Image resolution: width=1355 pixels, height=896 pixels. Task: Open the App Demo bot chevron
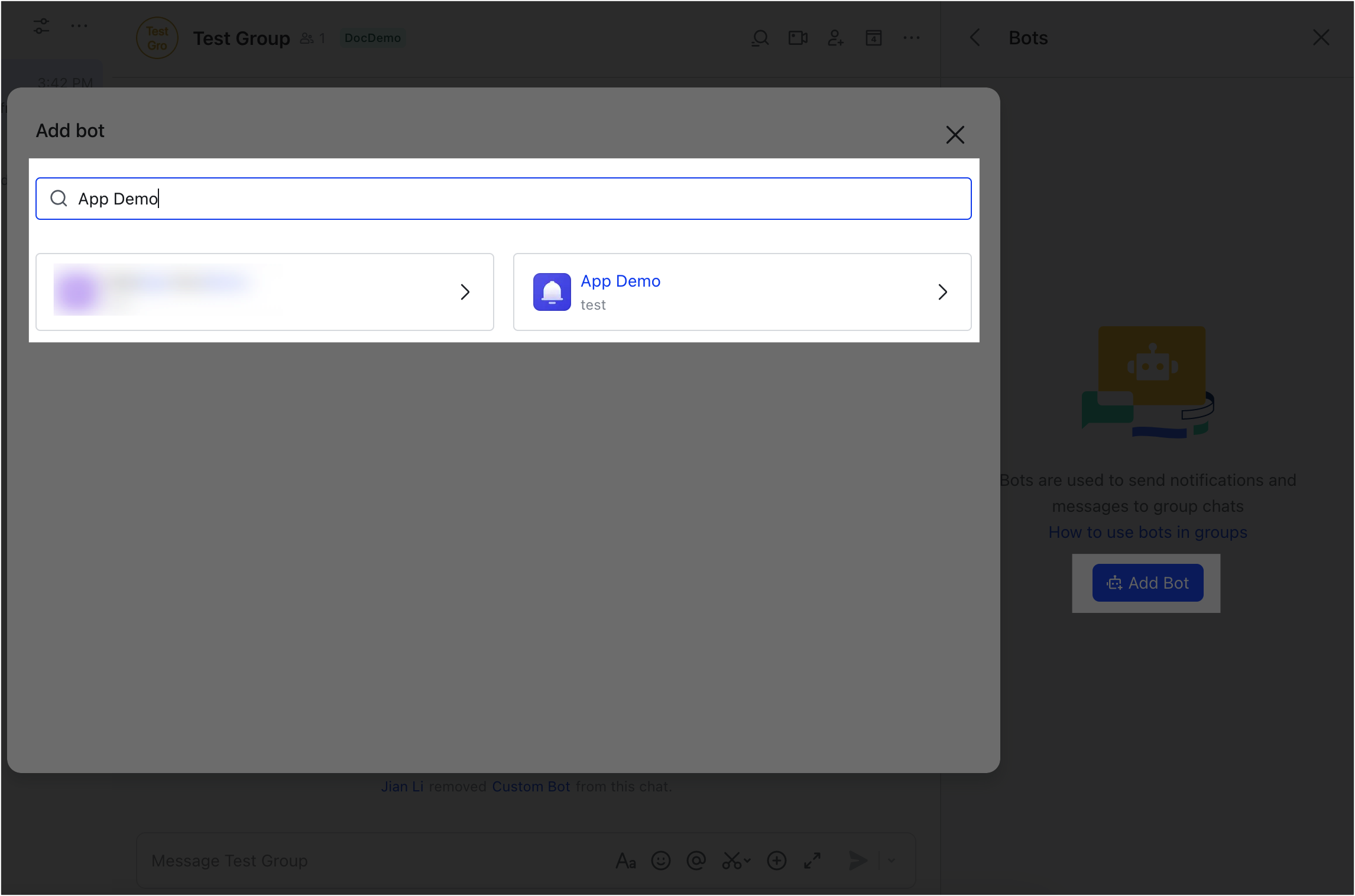(x=942, y=292)
